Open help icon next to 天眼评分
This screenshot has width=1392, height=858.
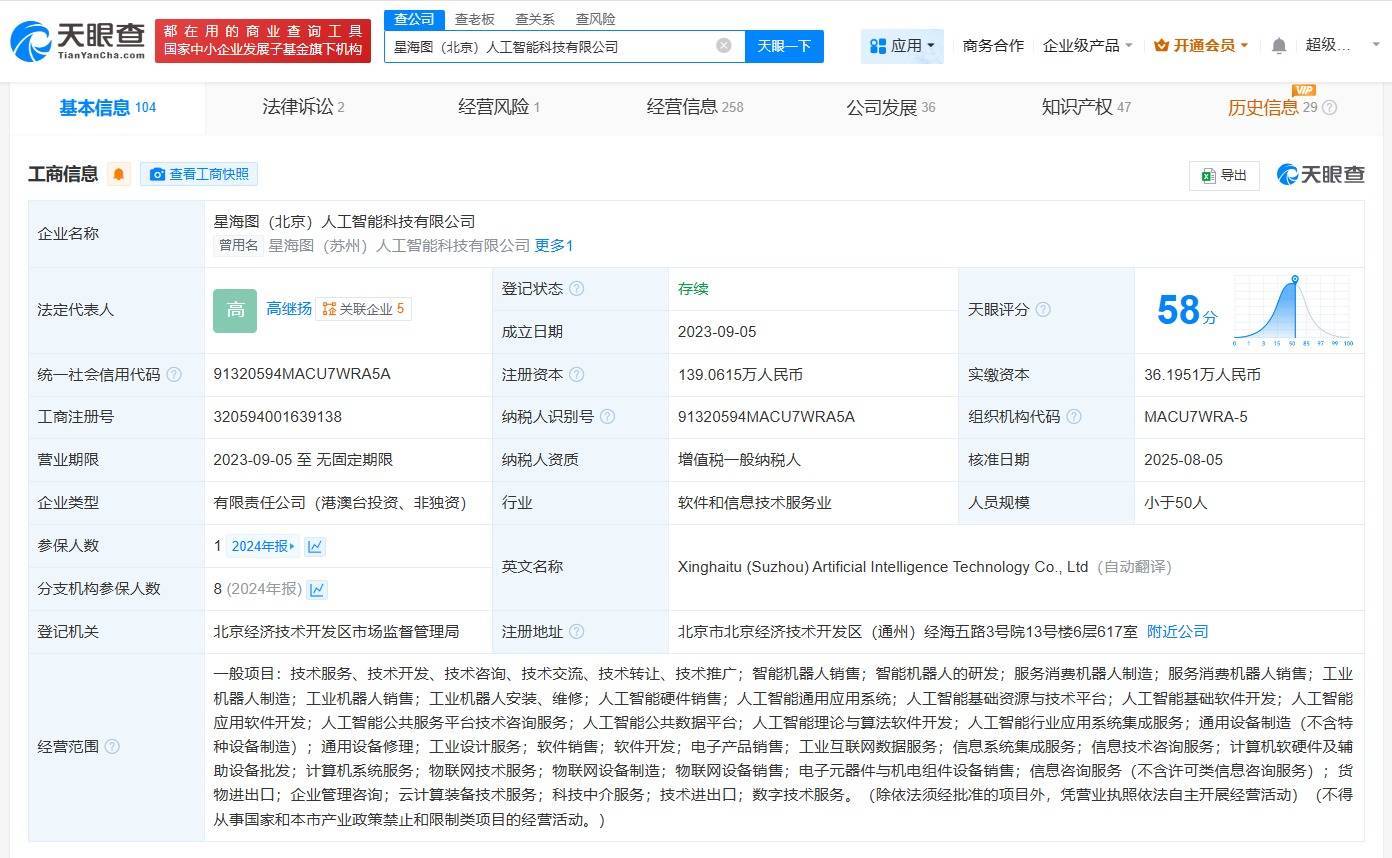pos(1043,310)
